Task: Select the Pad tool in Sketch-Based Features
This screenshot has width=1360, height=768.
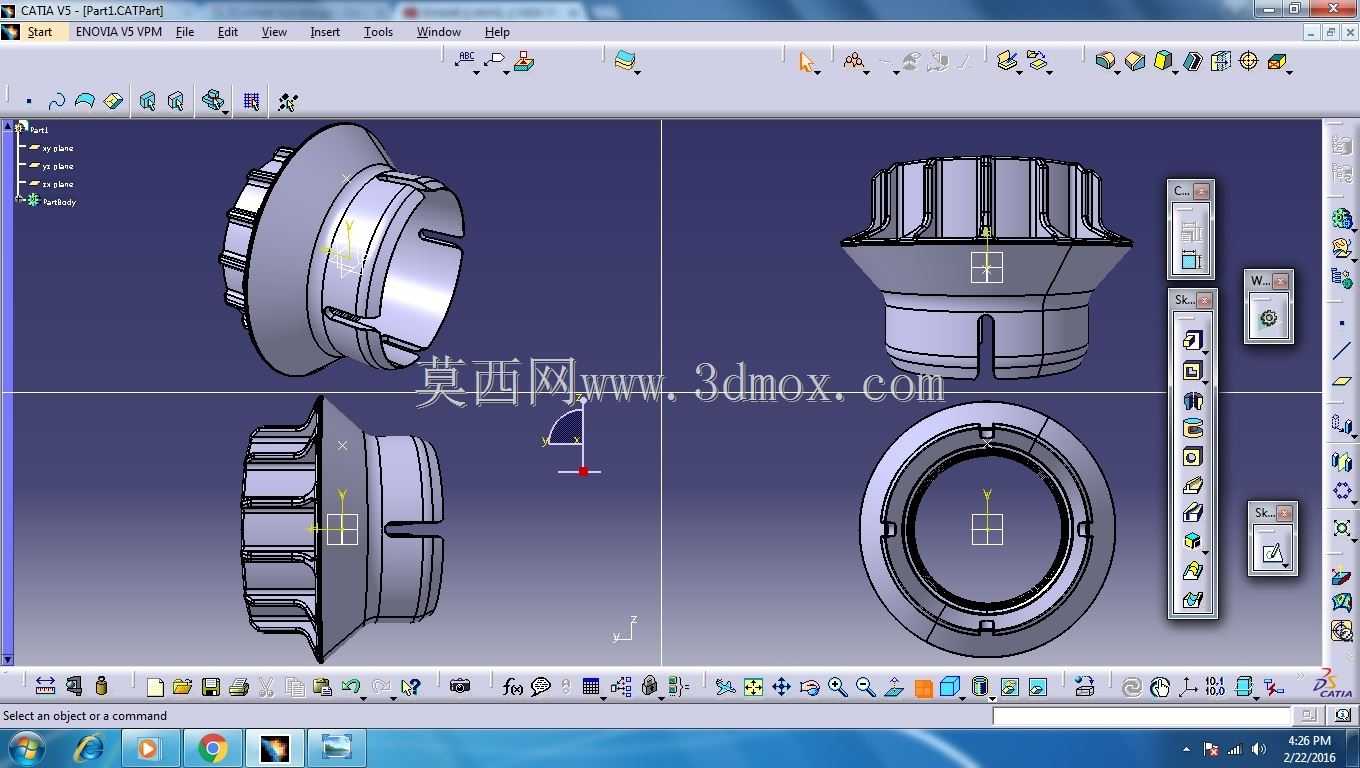Action: tap(1191, 341)
